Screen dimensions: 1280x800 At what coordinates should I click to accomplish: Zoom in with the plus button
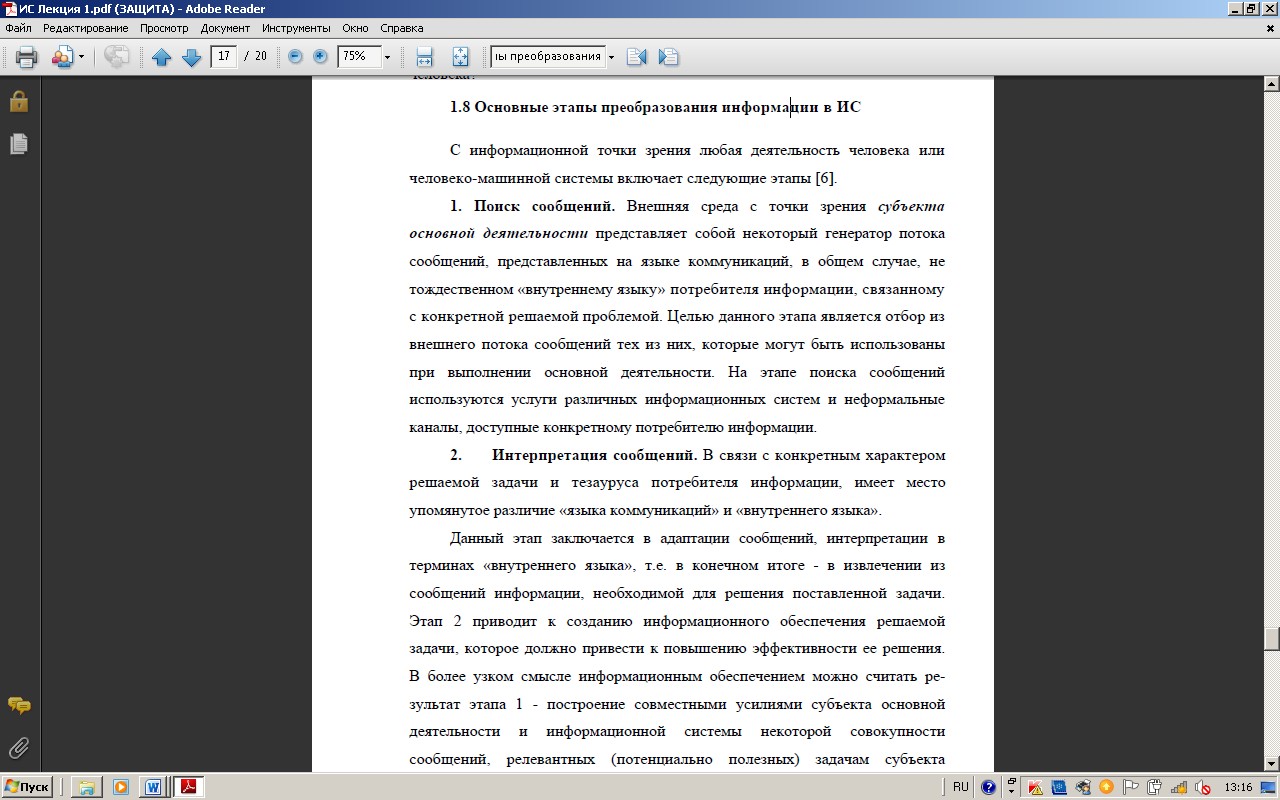tap(320, 56)
